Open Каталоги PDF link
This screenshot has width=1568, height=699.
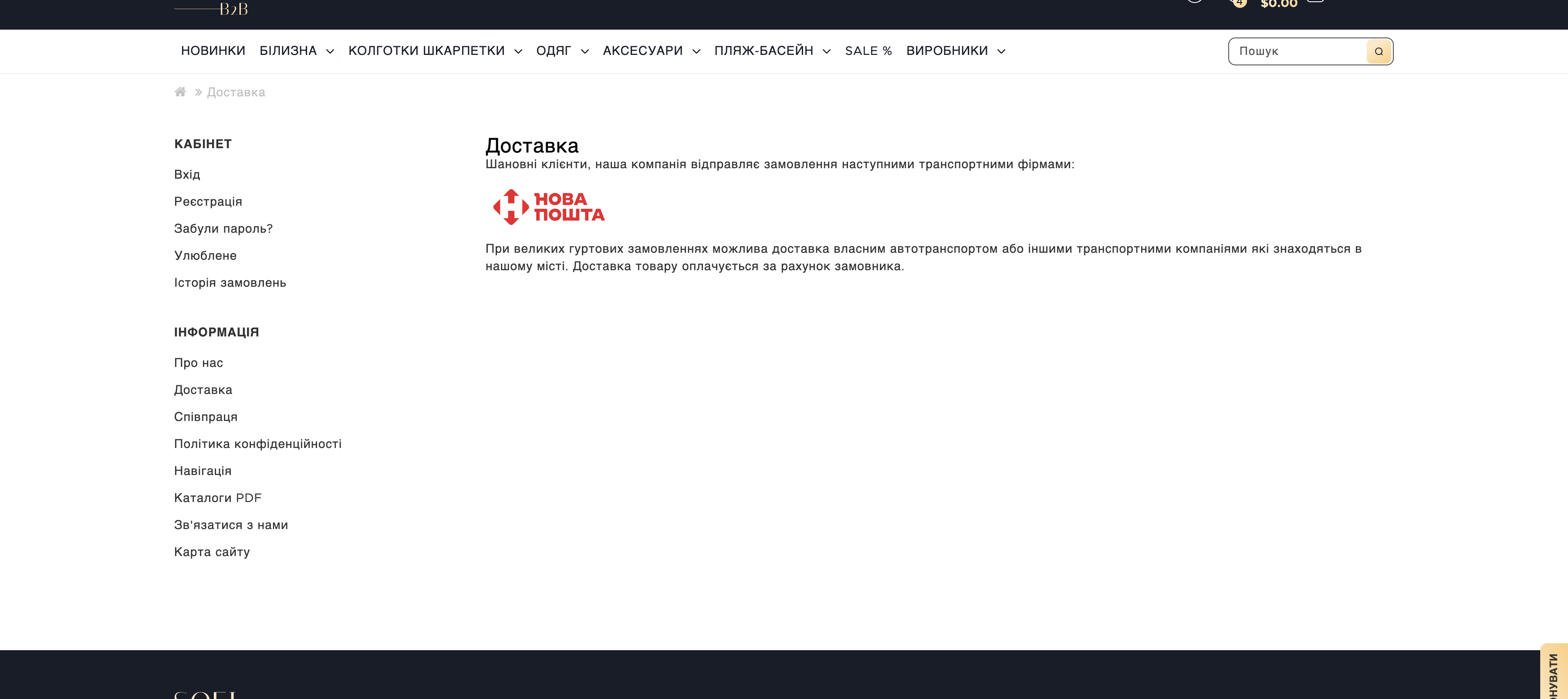tap(218, 498)
